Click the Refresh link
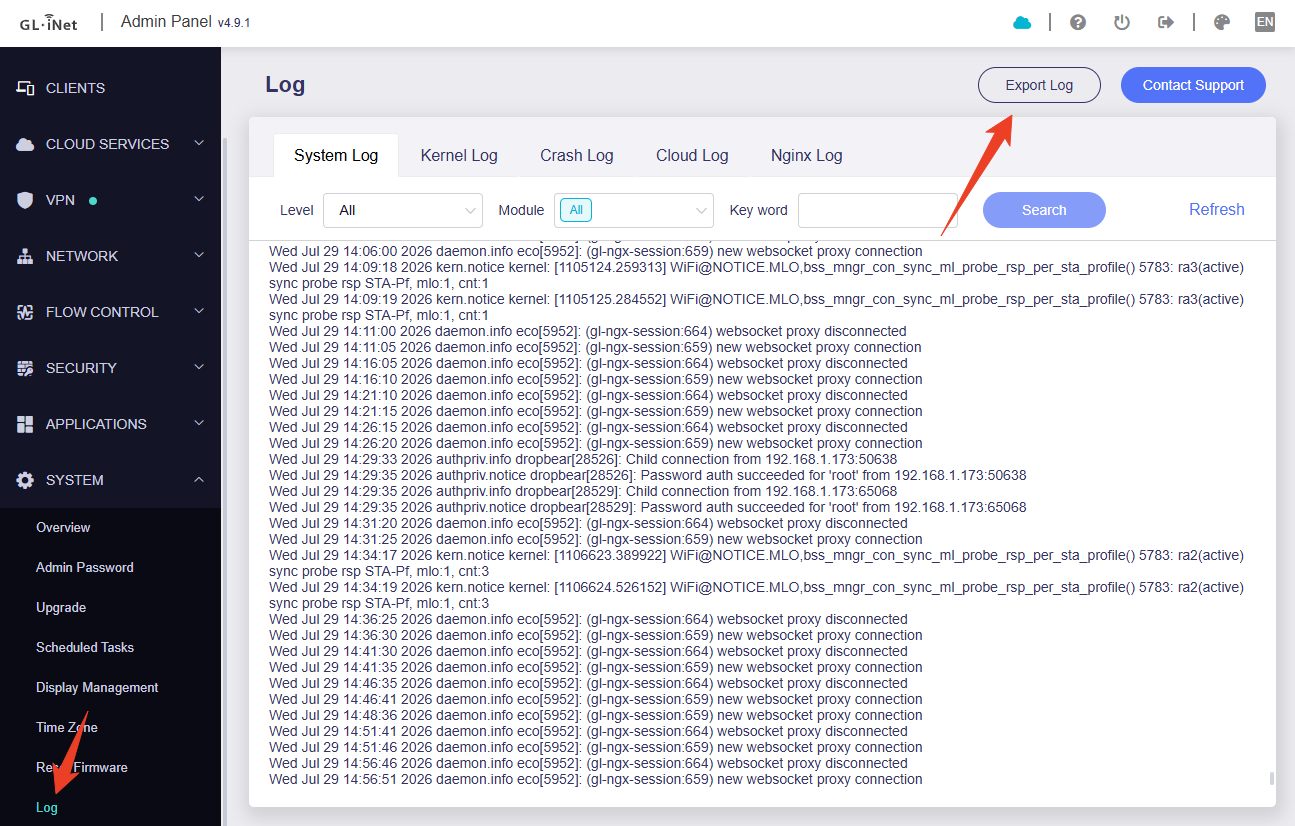Screen dimensions: 1295x826 (x=1216, y=210)
